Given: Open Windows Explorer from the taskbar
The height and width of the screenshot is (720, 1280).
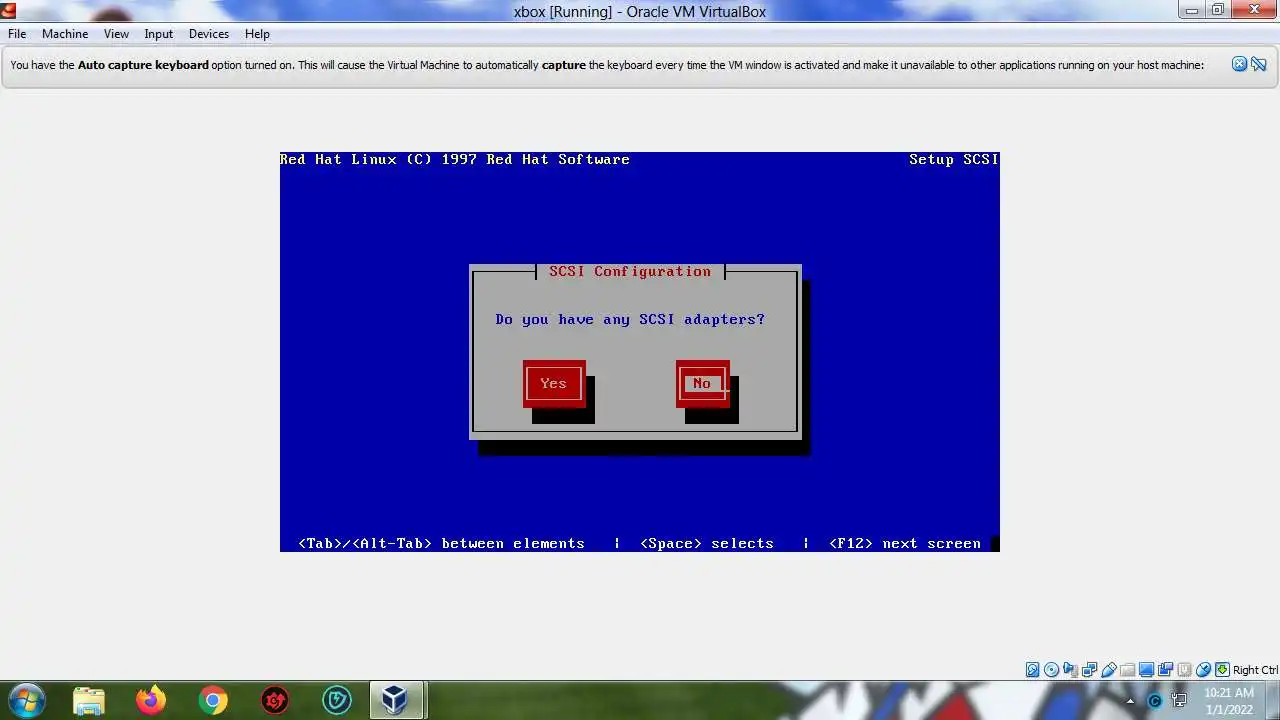Looking at the screenshot, I should pyautogui.click(x=89, y=700).
